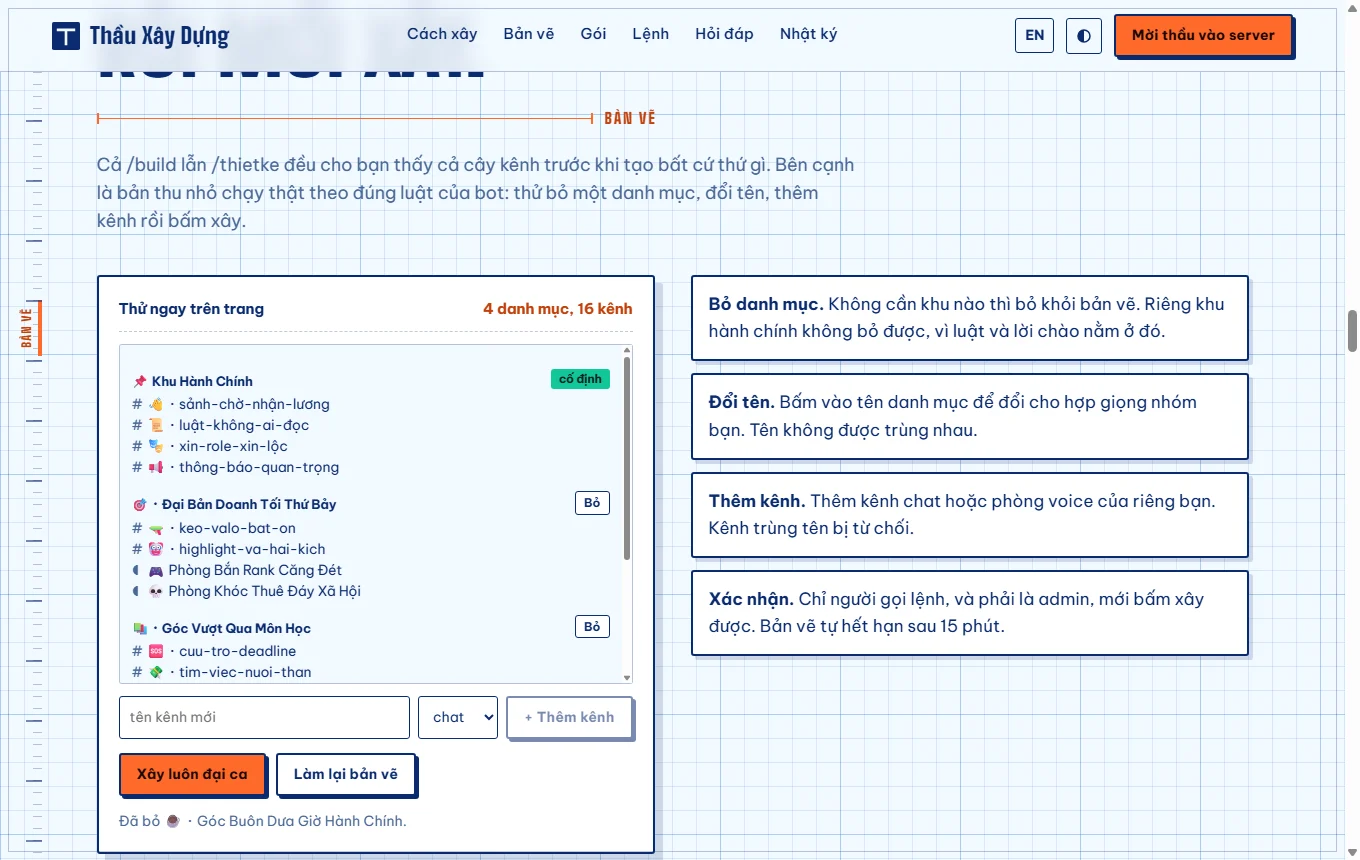This screenshot has height=860, width=1360.
Task: Switch language with the EN button
Action: click(1035, 35)
